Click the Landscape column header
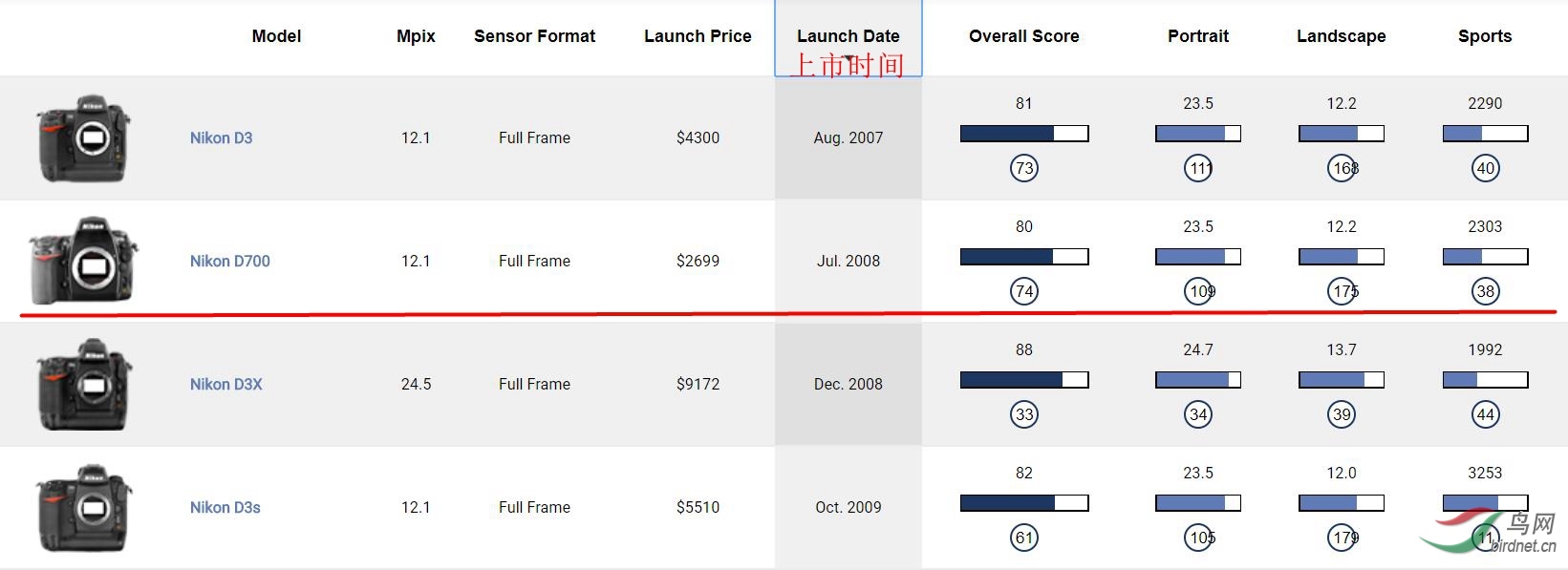 1341,36
